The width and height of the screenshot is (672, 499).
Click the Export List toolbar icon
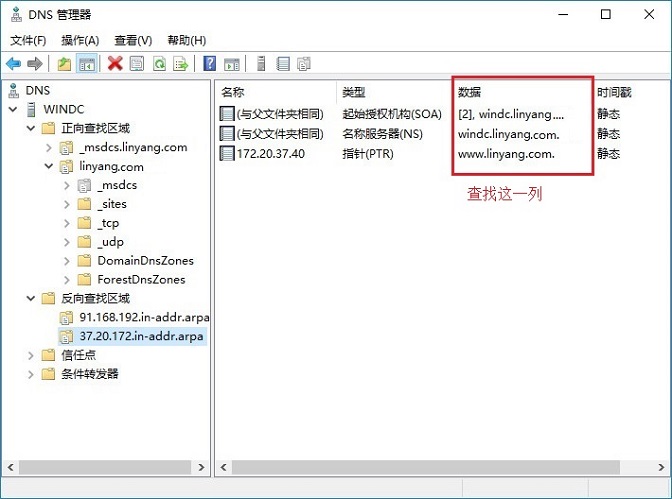[x=180, y=64]
